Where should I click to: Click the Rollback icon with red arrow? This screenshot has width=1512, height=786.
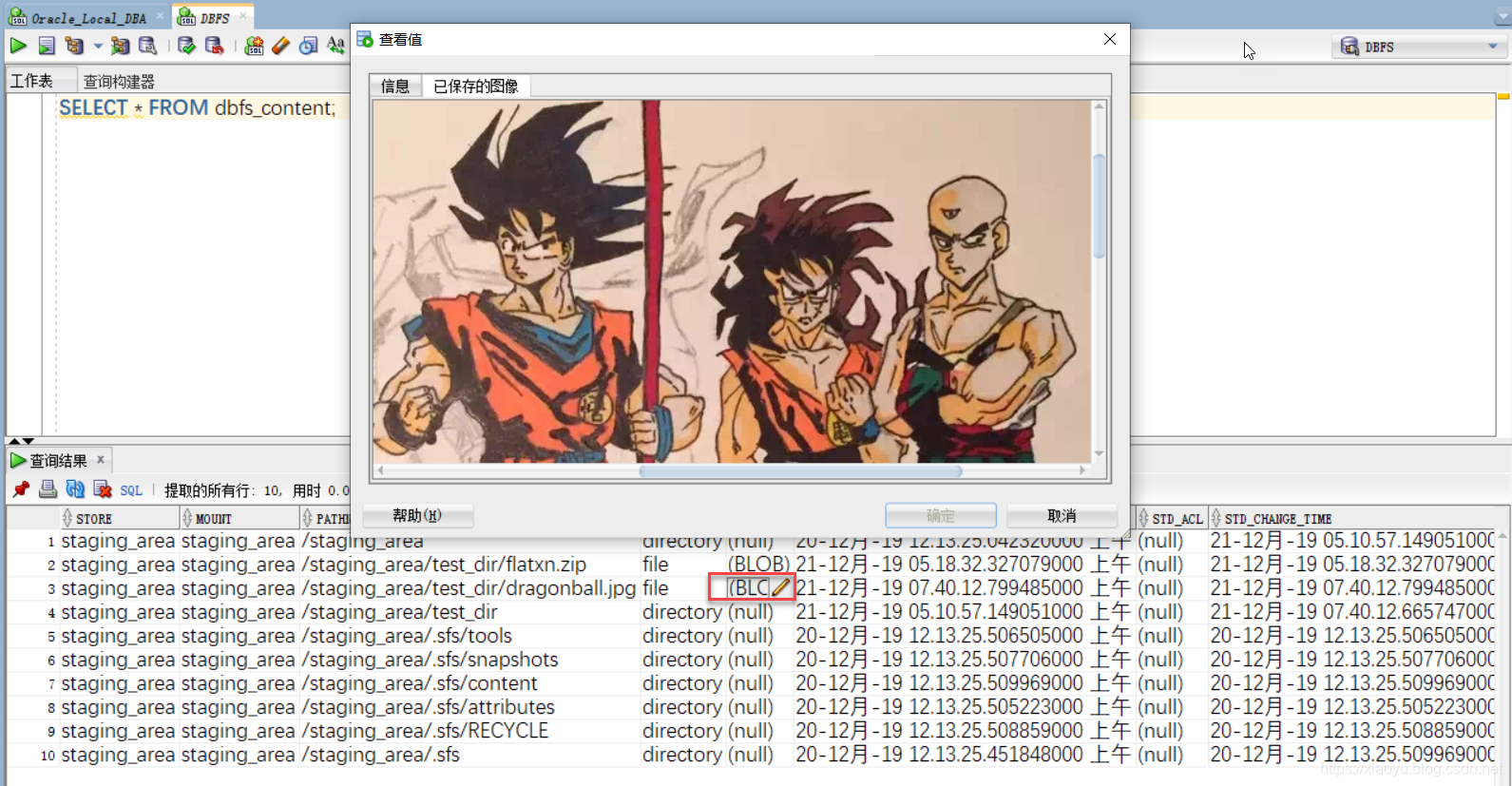coord(214,46)
